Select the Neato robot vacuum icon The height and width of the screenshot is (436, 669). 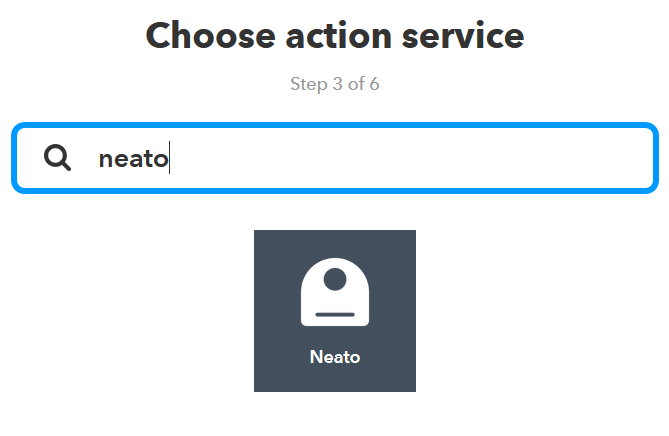pos(335,292)
